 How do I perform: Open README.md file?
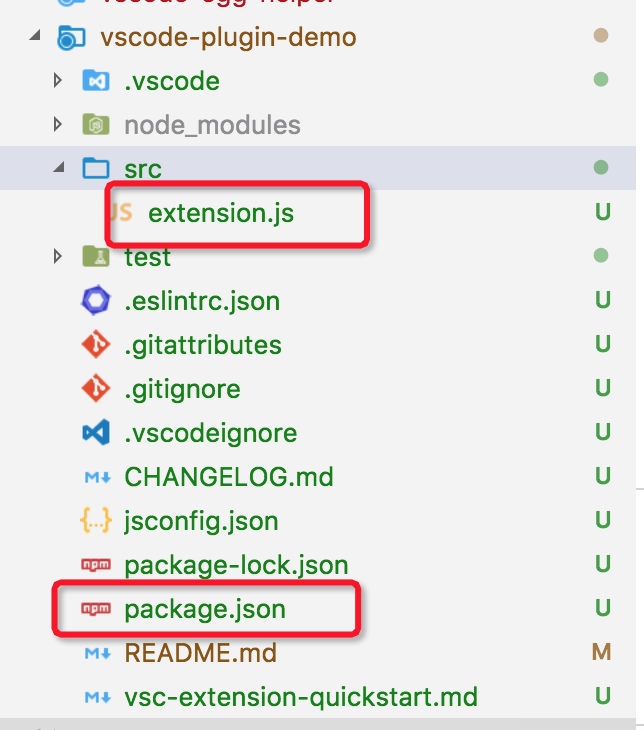(200, 653)
